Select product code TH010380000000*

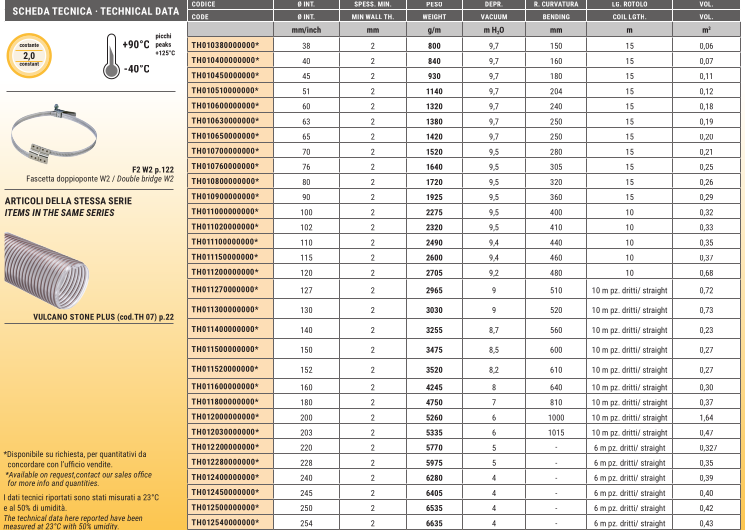pyautogui.click(x=224, y=47)
